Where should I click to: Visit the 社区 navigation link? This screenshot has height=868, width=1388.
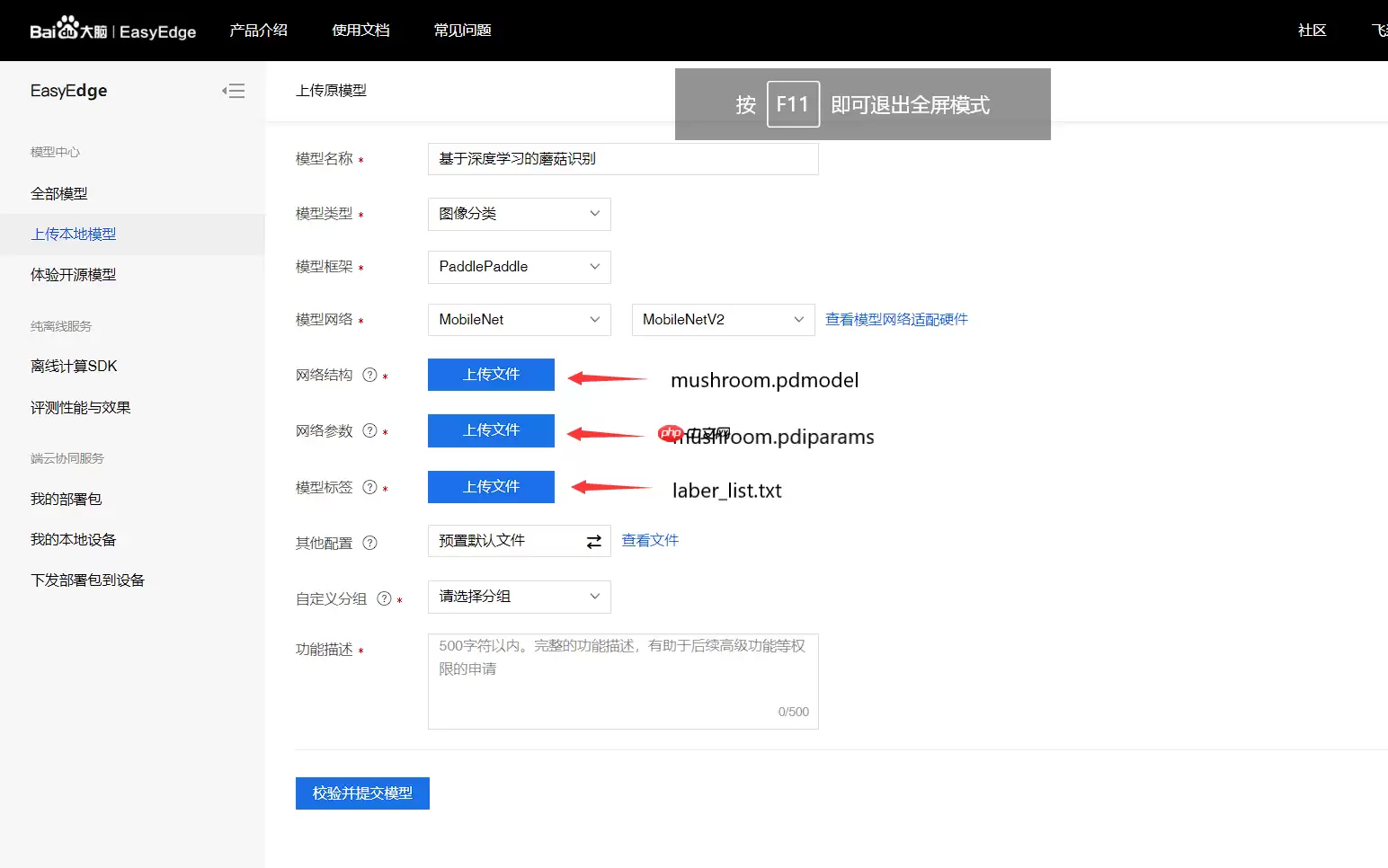tap(1312, 30)
